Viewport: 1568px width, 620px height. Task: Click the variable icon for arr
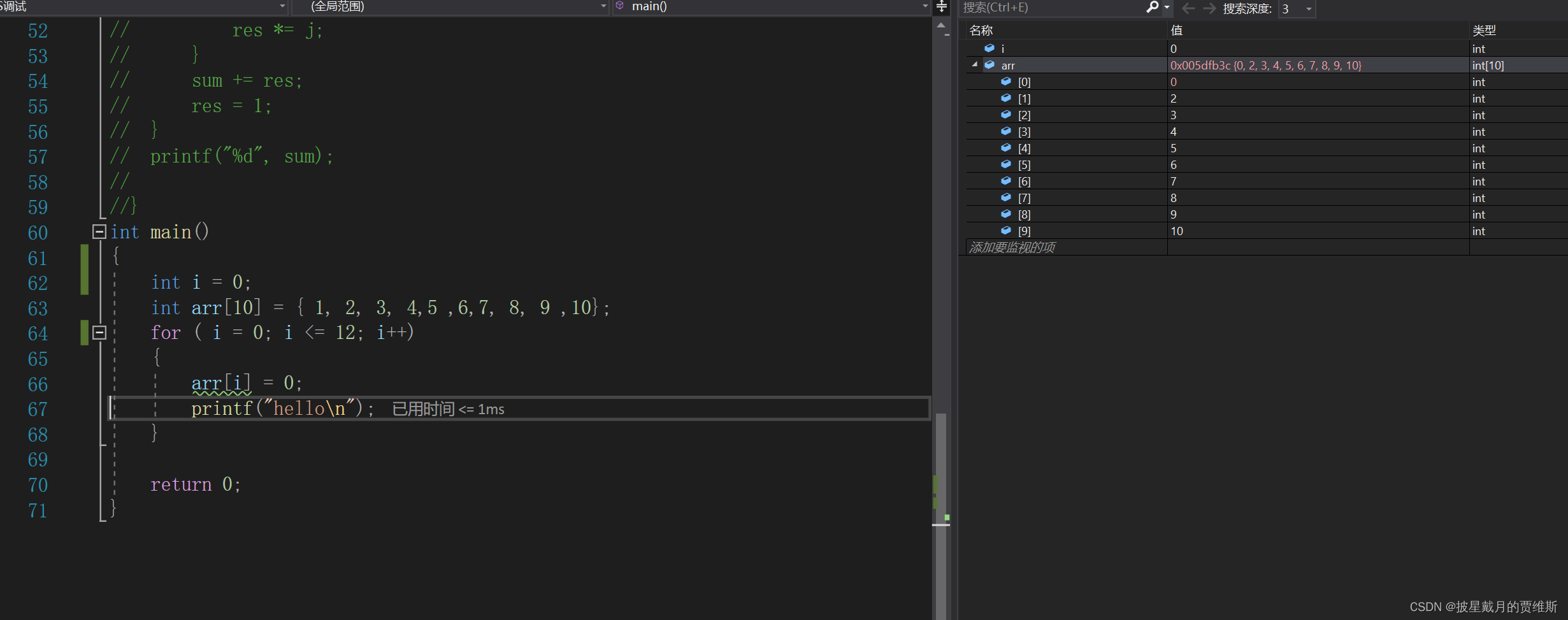tap(989, 65)
